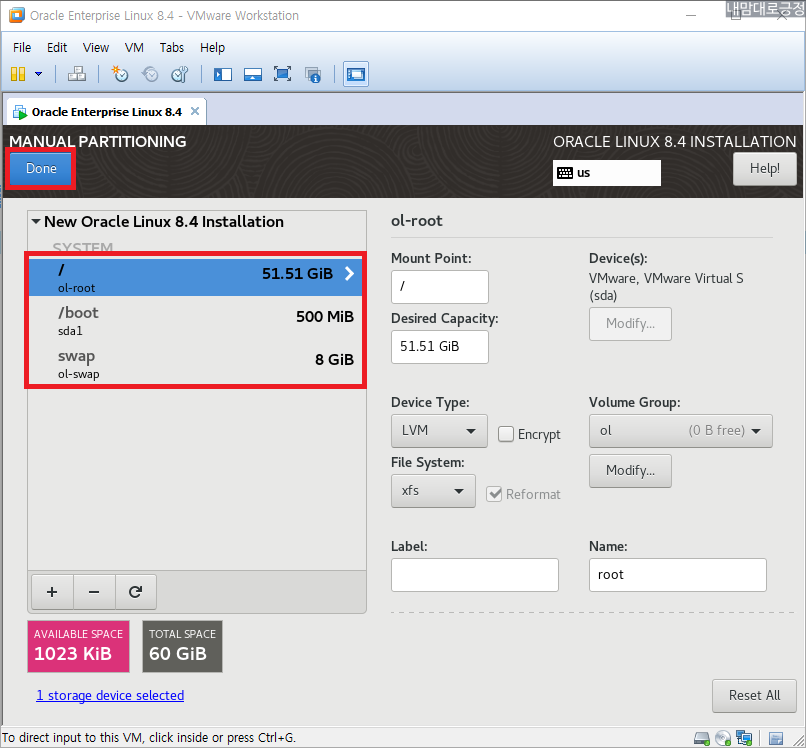Toggle the Encrypt checkbox
Image resolution: width=806 pixels, height=748 pixels.
(x=506, y=434)
